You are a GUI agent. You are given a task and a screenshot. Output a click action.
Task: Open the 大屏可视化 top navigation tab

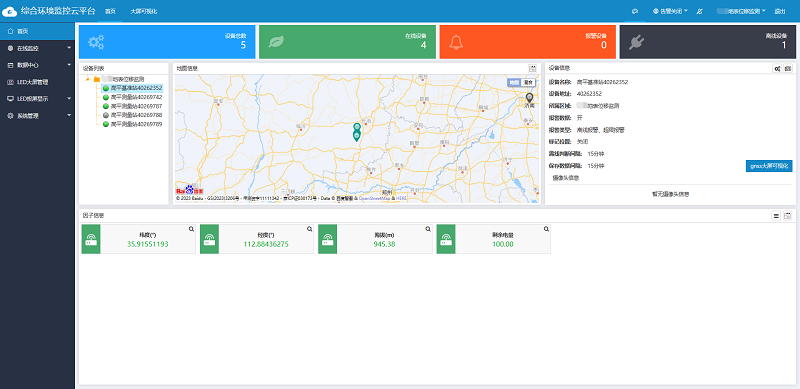(143, 11)
